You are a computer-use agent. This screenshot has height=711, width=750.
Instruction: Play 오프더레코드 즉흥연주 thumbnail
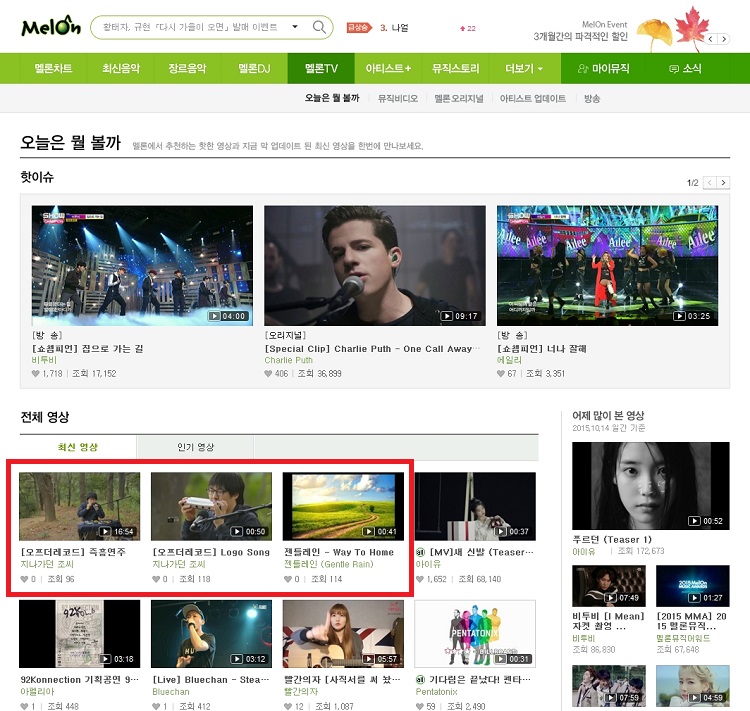tap(79, 506)
